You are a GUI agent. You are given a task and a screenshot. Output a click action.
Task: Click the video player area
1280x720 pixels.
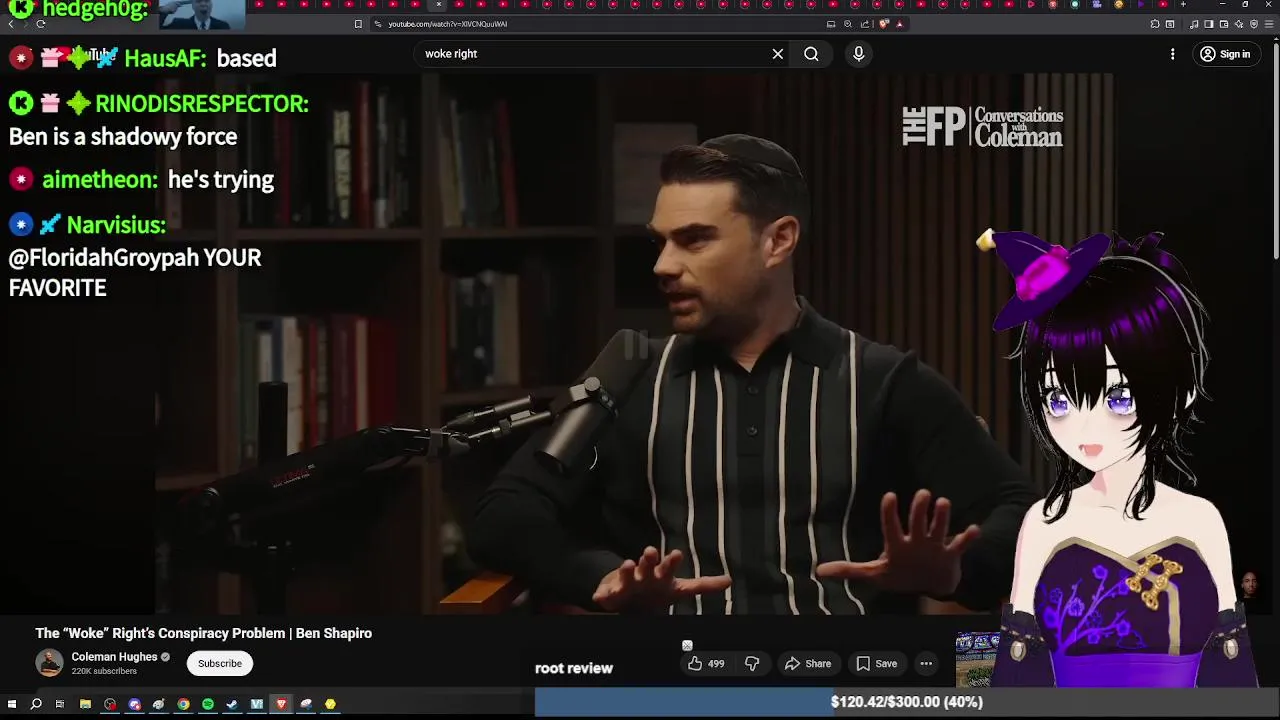tap(635, 345)
